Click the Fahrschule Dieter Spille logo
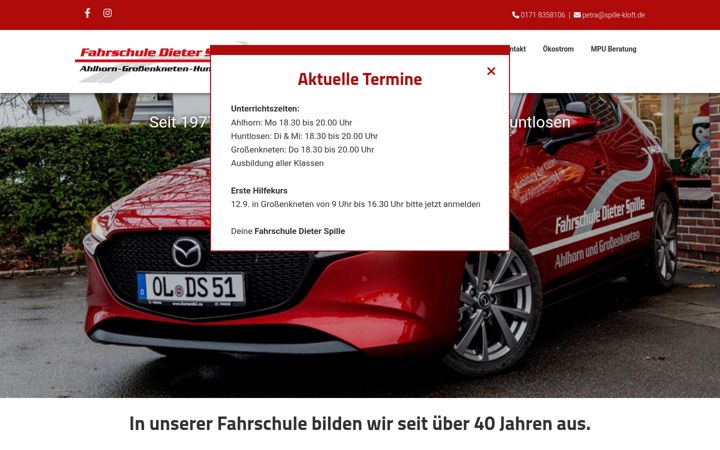 (143, 62)
